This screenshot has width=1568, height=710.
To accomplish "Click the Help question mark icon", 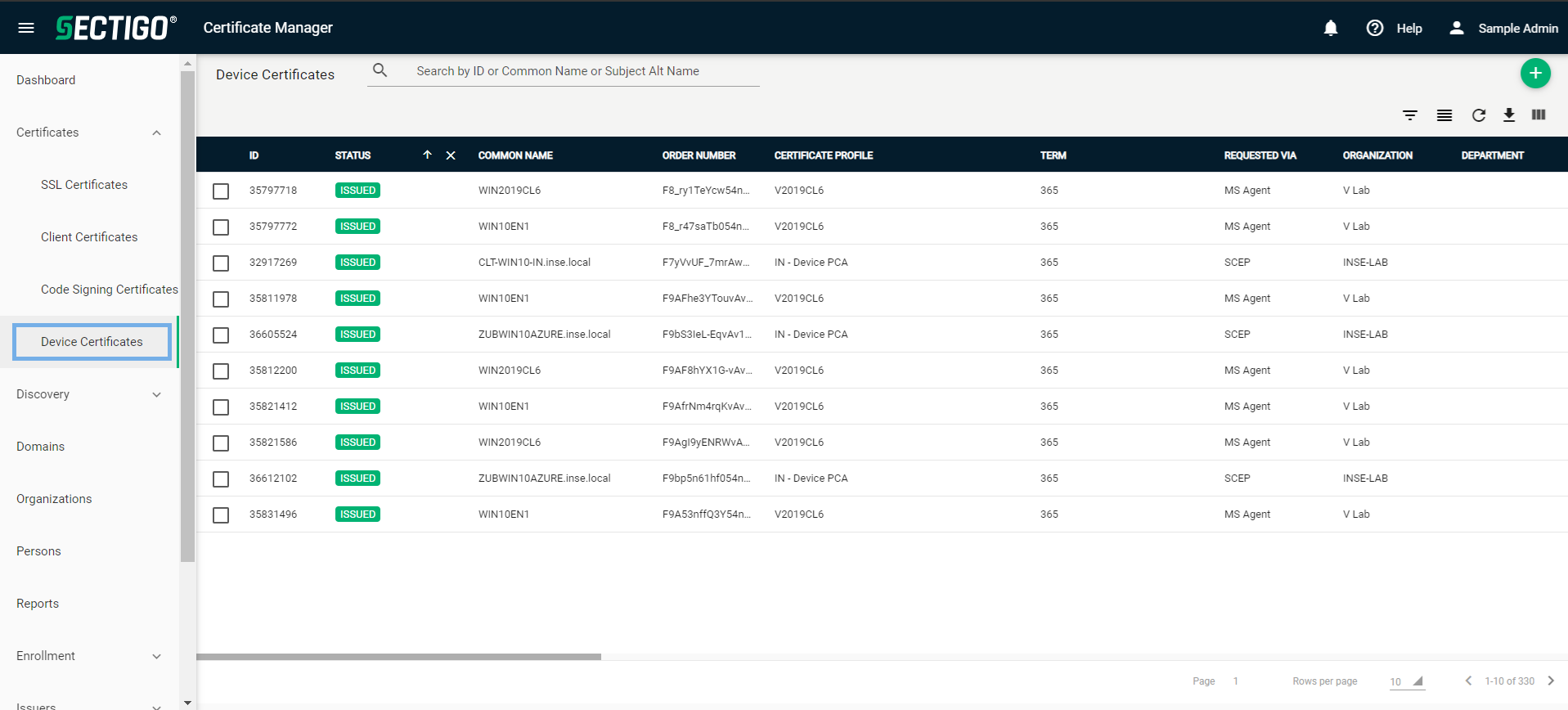I will [x=1375, y=28].
